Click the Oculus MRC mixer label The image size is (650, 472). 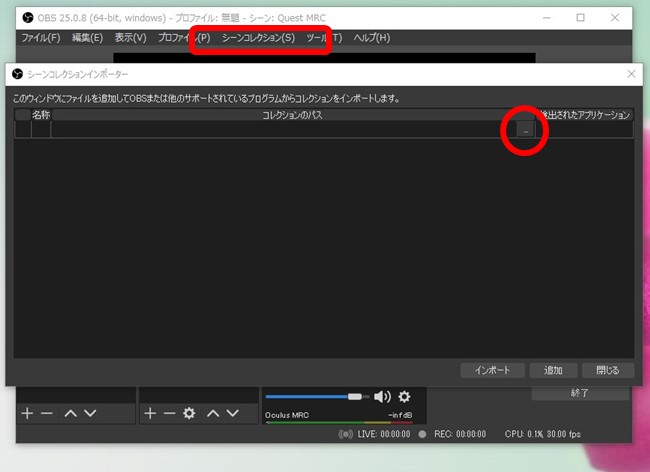[287, 415]
